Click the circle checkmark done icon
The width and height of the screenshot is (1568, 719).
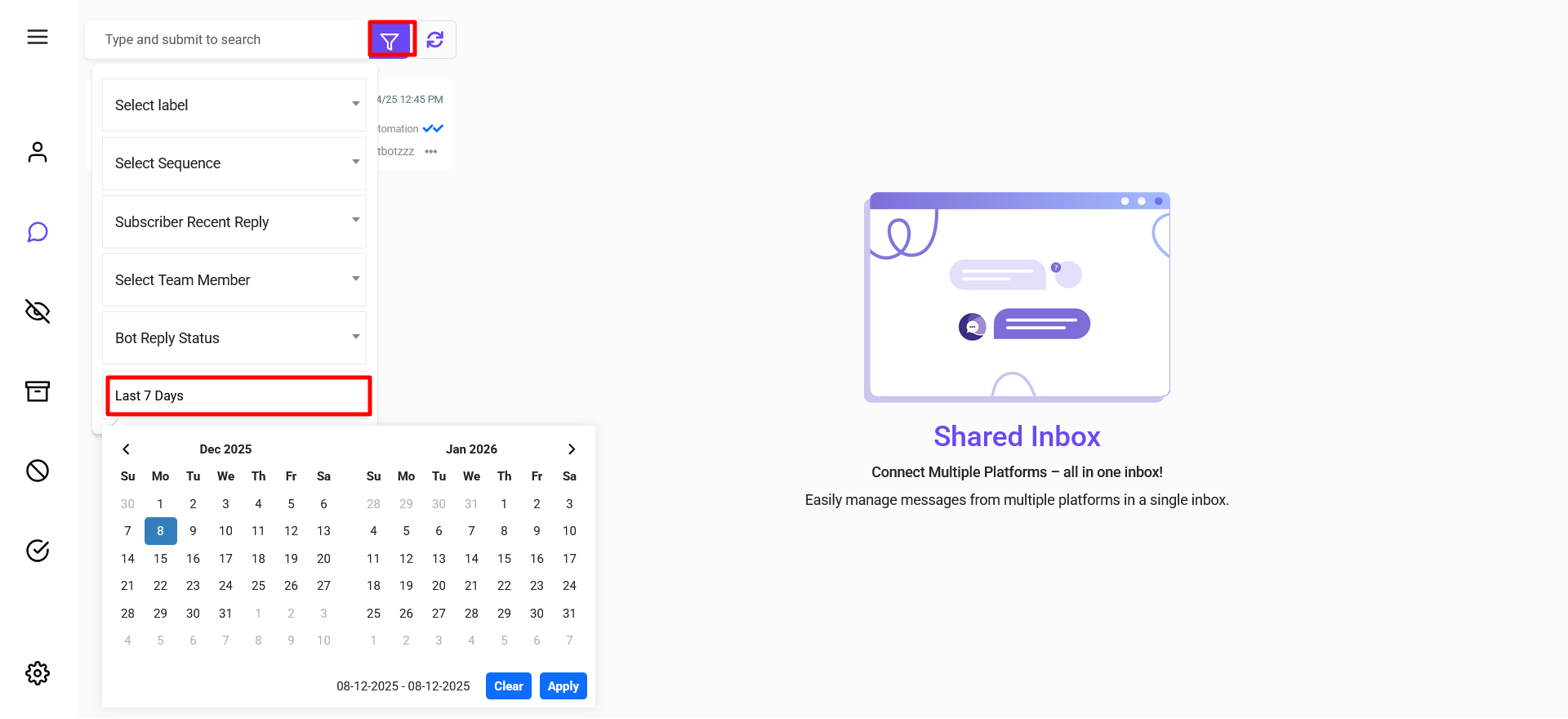coord(38,551)
